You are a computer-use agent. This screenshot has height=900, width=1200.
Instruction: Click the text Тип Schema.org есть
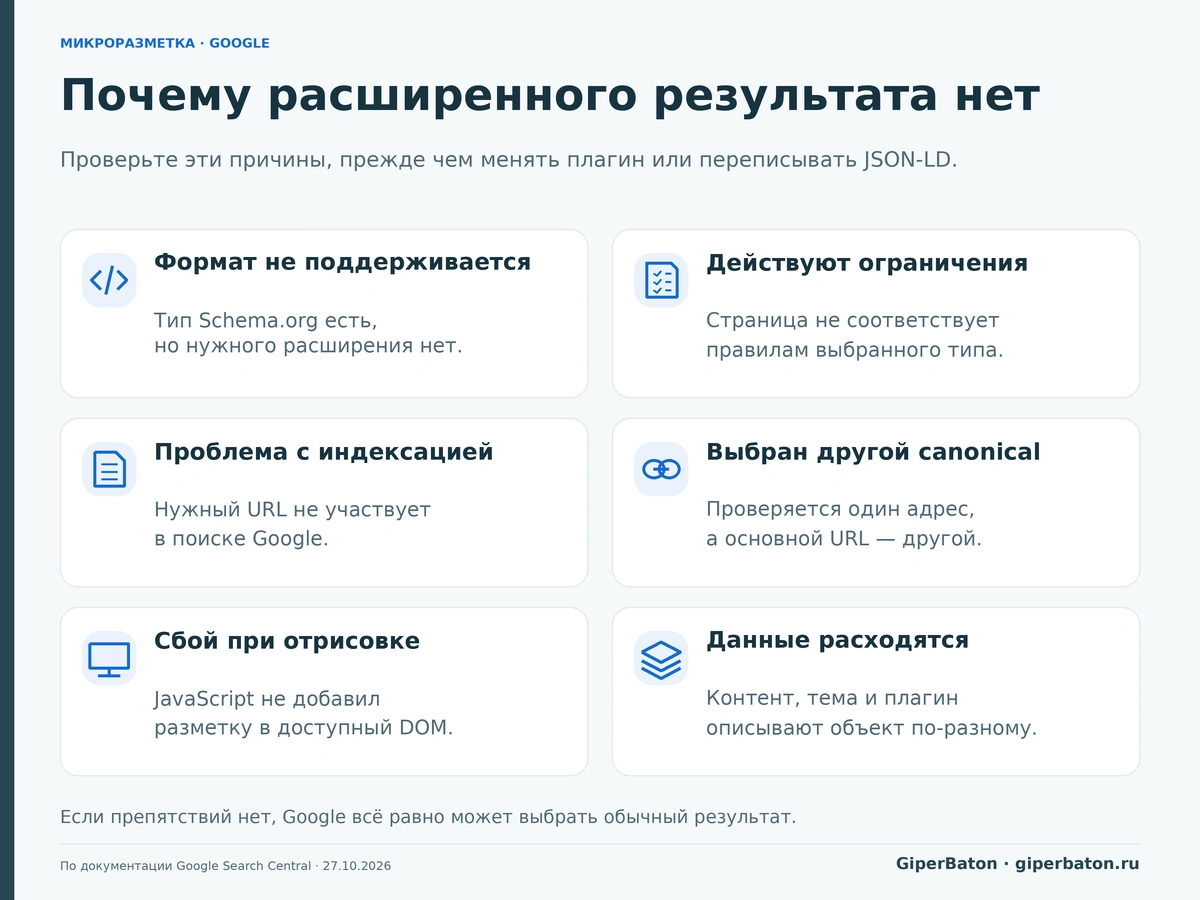point(266,321)
